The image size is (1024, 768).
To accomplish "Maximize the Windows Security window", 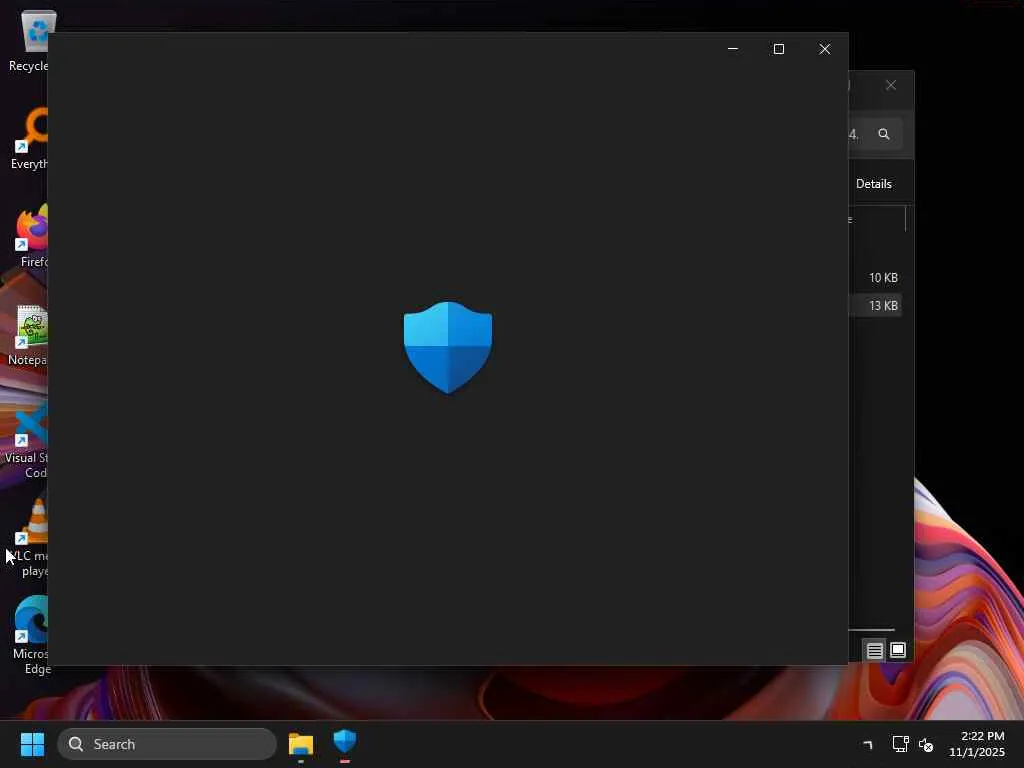I will (x=778, y=49).
